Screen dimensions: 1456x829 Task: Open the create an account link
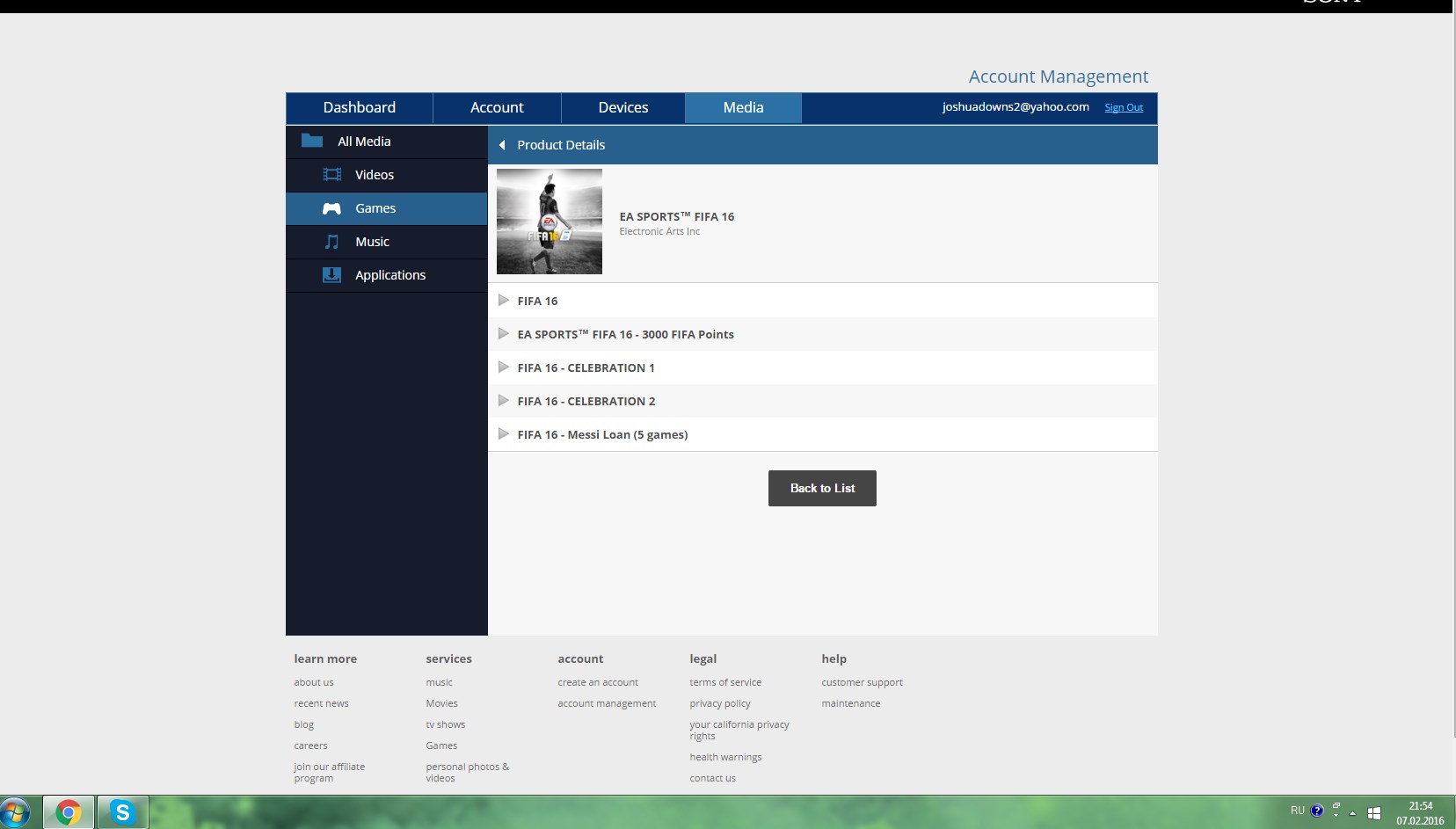click(x=598, y=682)
